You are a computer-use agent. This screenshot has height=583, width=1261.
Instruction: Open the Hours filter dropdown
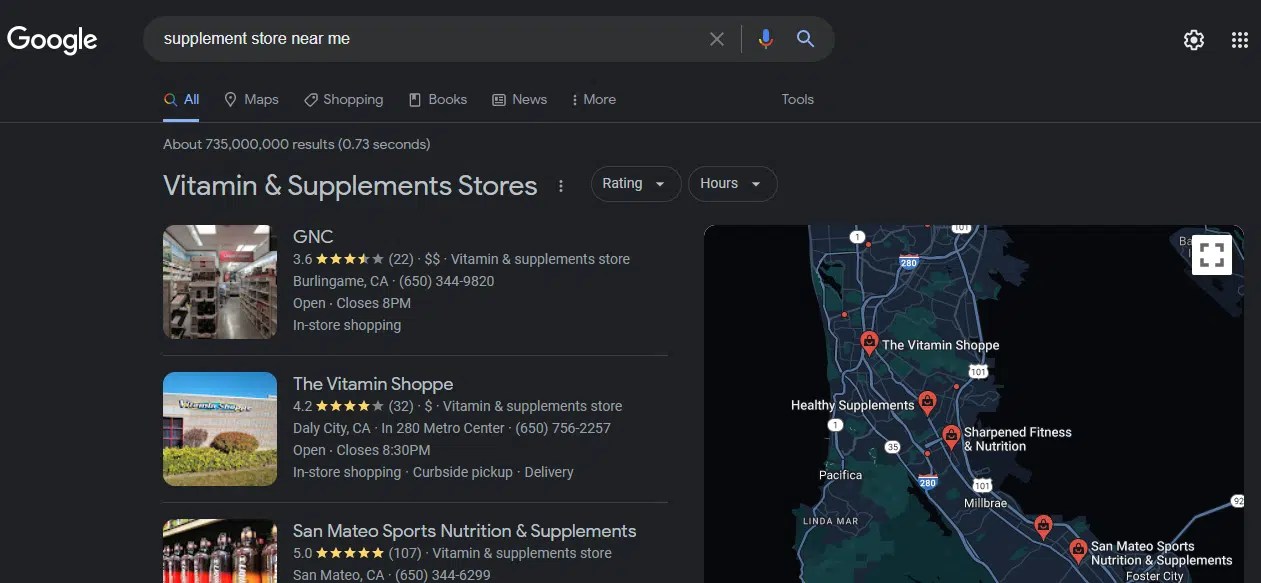point(732,184)
